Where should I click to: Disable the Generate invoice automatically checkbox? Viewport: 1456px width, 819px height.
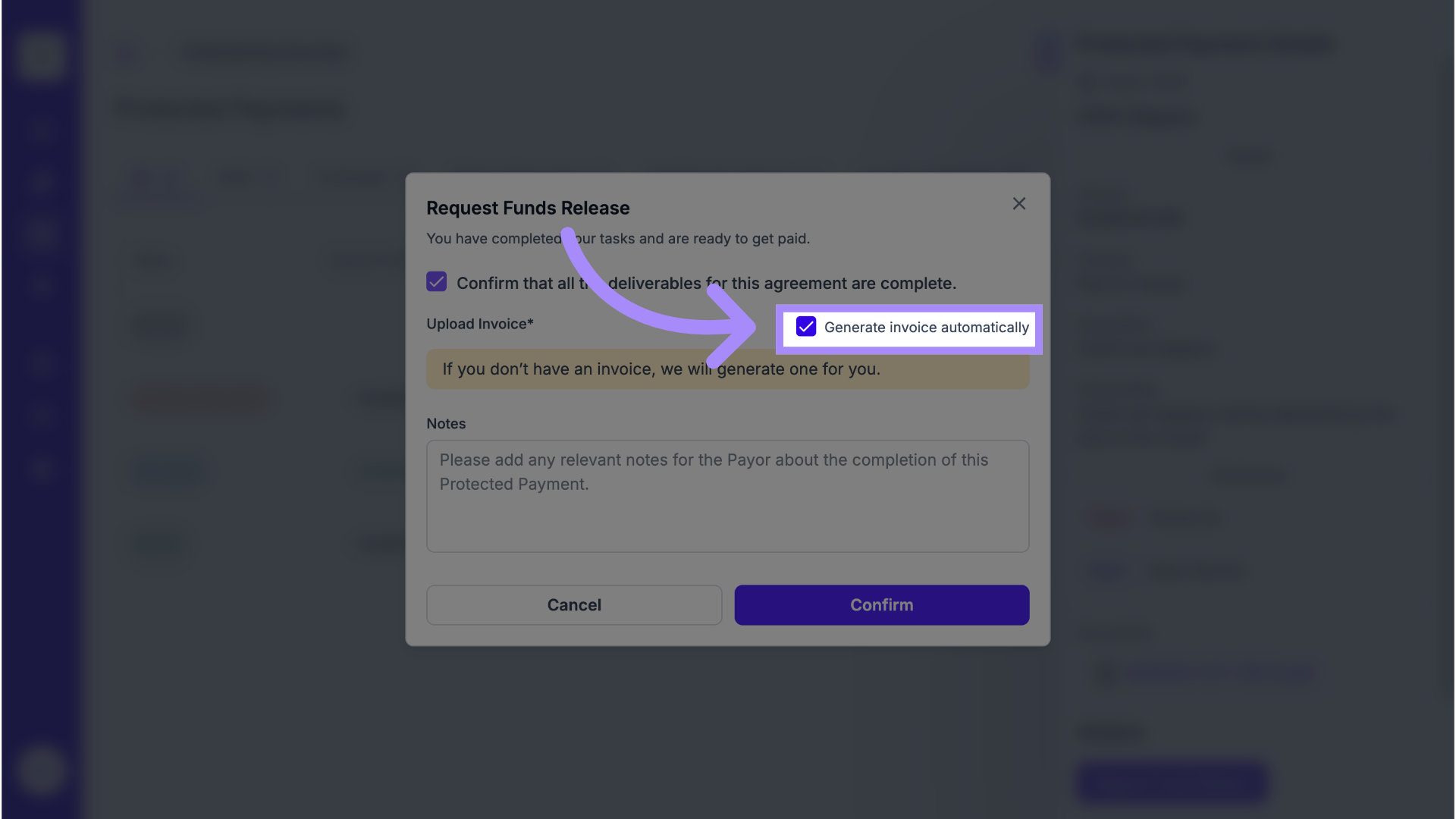pos(805,327)
